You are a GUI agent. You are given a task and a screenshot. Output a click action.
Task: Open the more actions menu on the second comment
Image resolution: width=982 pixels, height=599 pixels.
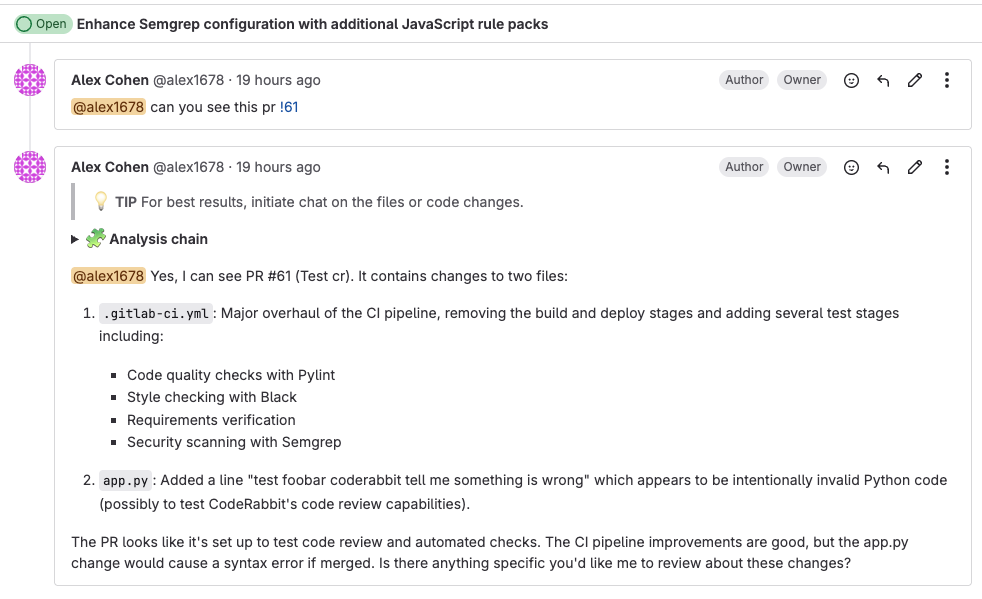[x=947, y=167]
